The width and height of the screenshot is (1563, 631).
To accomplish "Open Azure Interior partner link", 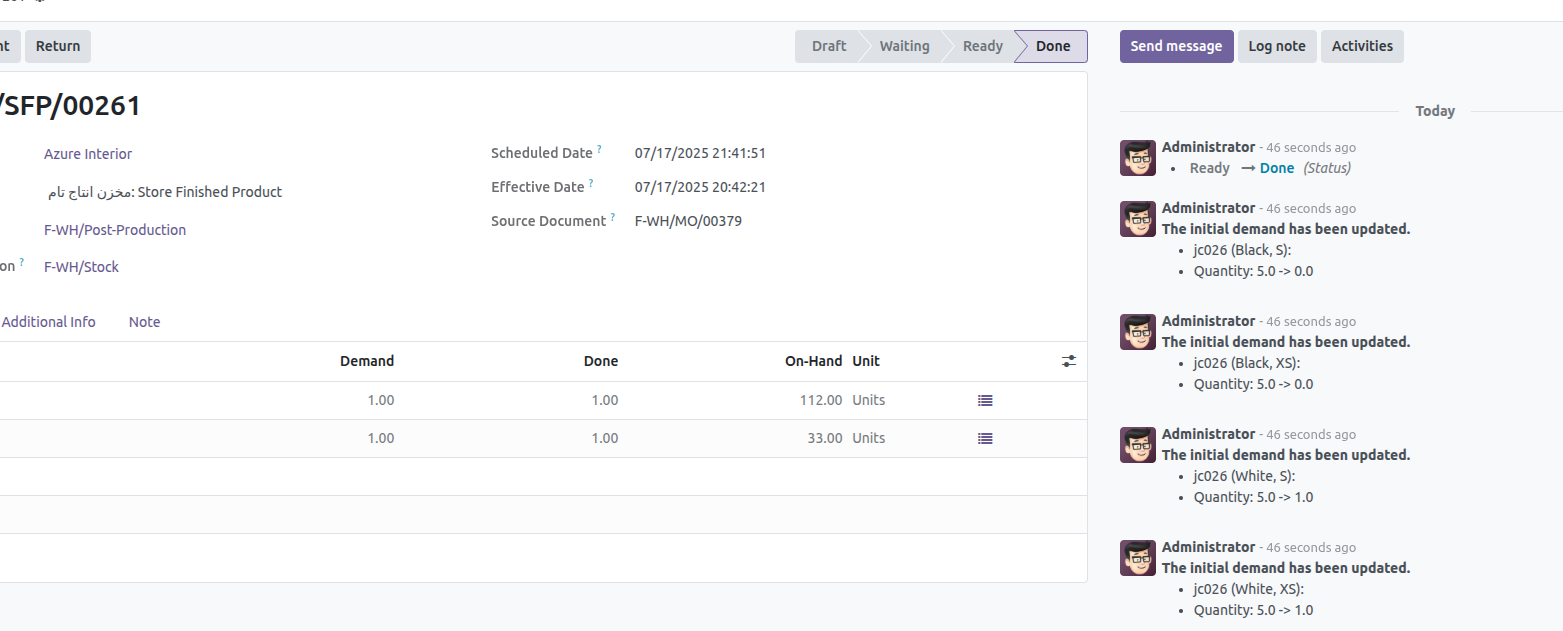I will pos(88,154).
